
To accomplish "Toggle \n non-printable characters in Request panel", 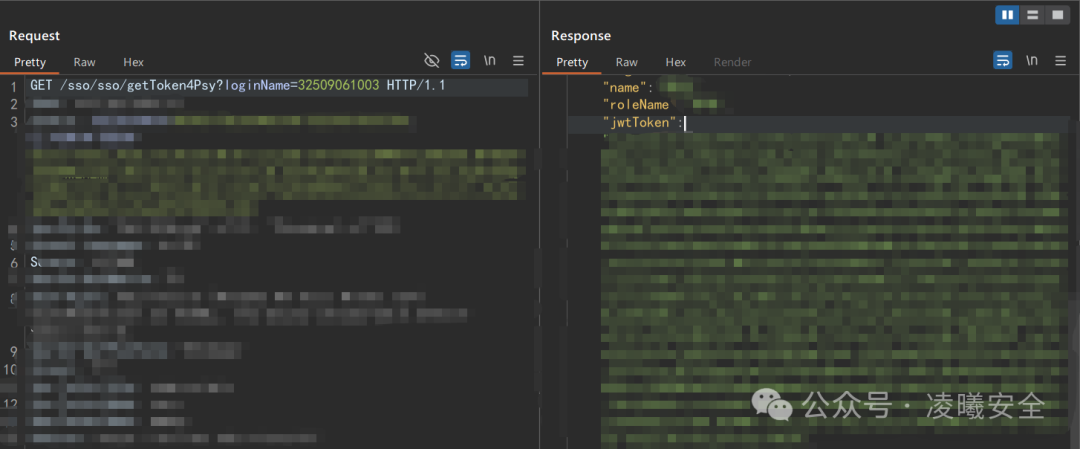I will [x=490, y=61].
